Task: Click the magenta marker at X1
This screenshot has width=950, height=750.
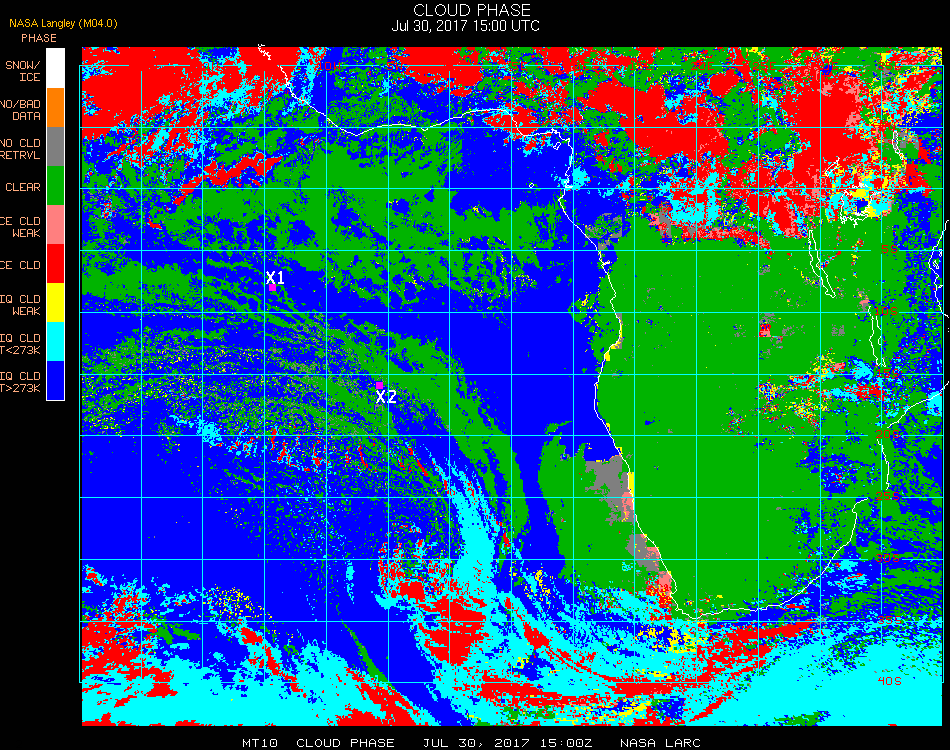Action: click(273, 288)
